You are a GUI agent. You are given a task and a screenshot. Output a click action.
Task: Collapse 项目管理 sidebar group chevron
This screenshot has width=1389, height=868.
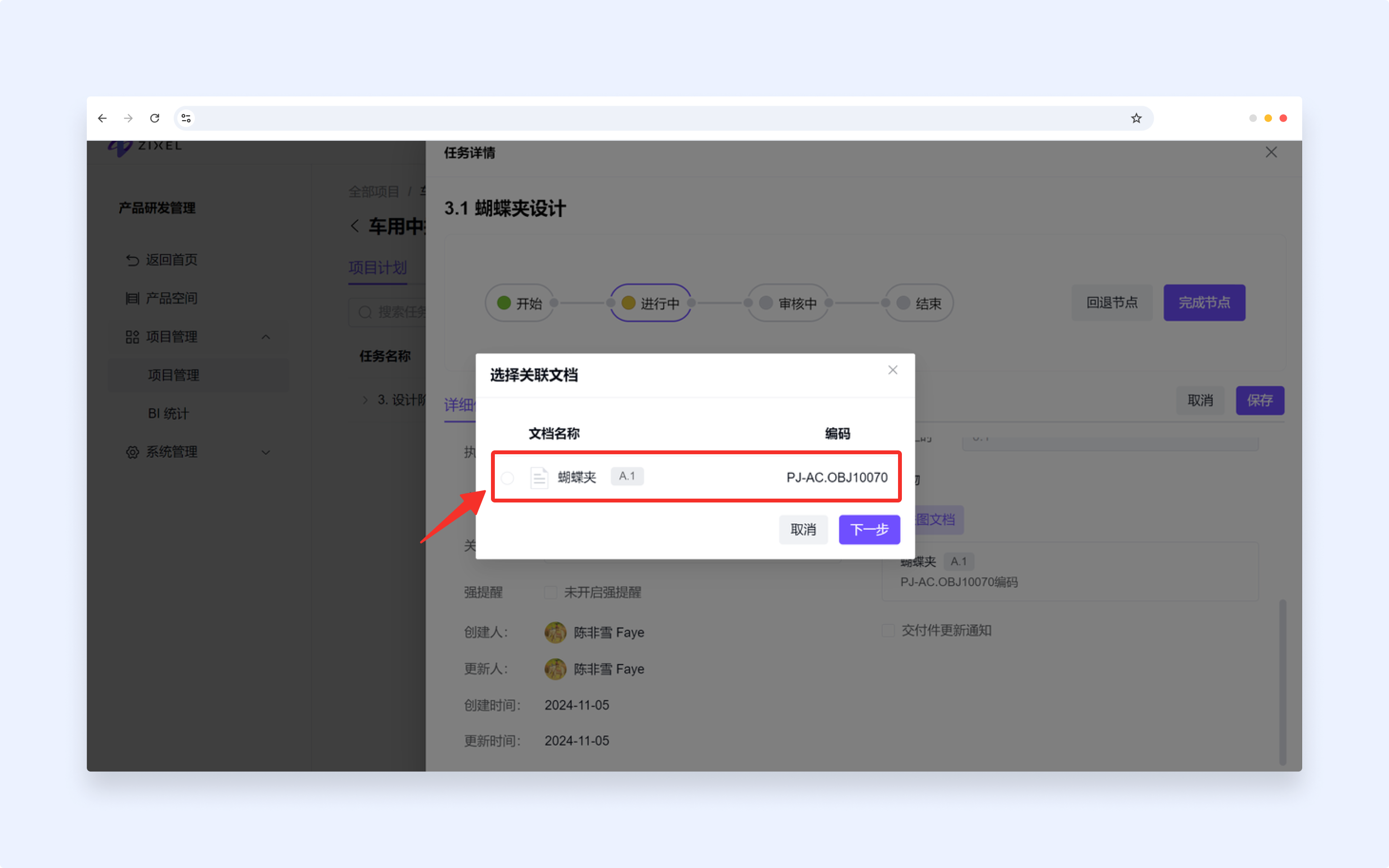coord(266,337)
